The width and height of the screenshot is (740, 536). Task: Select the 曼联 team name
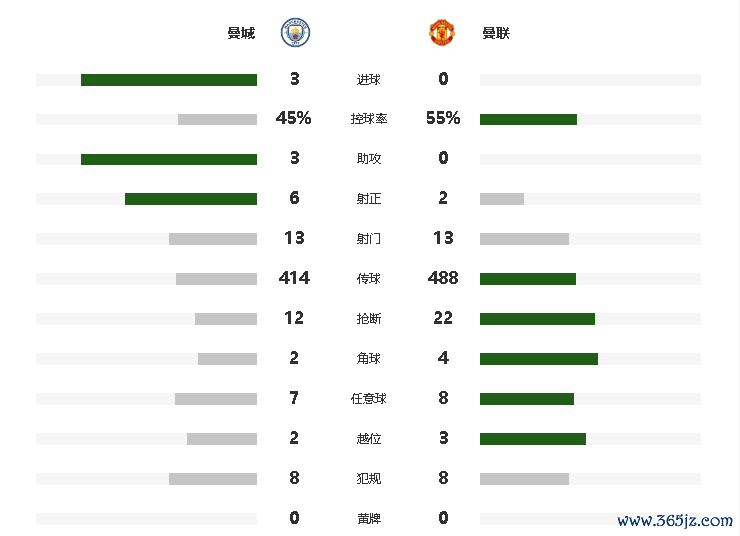496,33
